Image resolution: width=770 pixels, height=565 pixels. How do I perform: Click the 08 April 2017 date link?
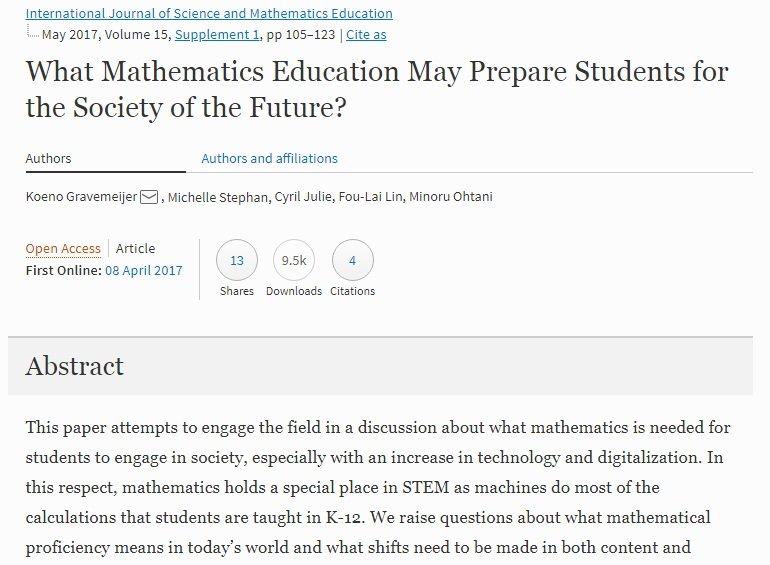coord(143,270)
